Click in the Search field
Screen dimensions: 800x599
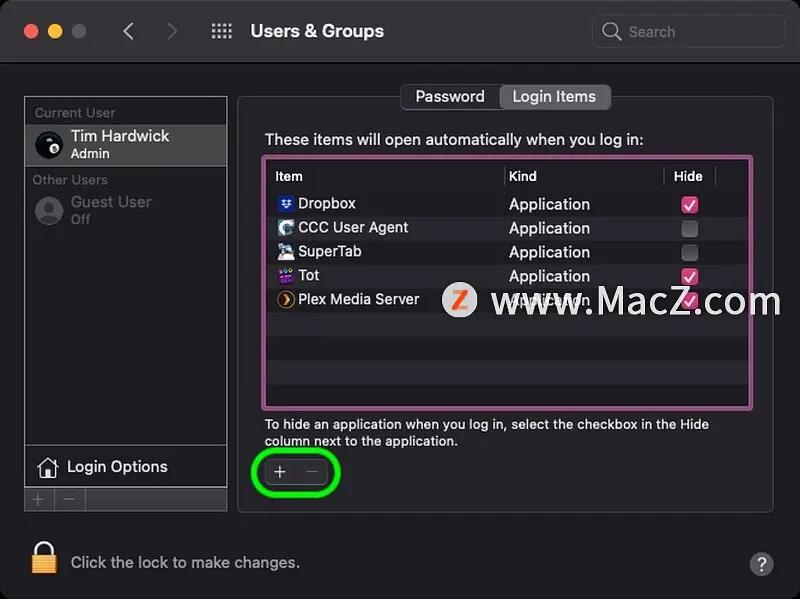[688, 32]
